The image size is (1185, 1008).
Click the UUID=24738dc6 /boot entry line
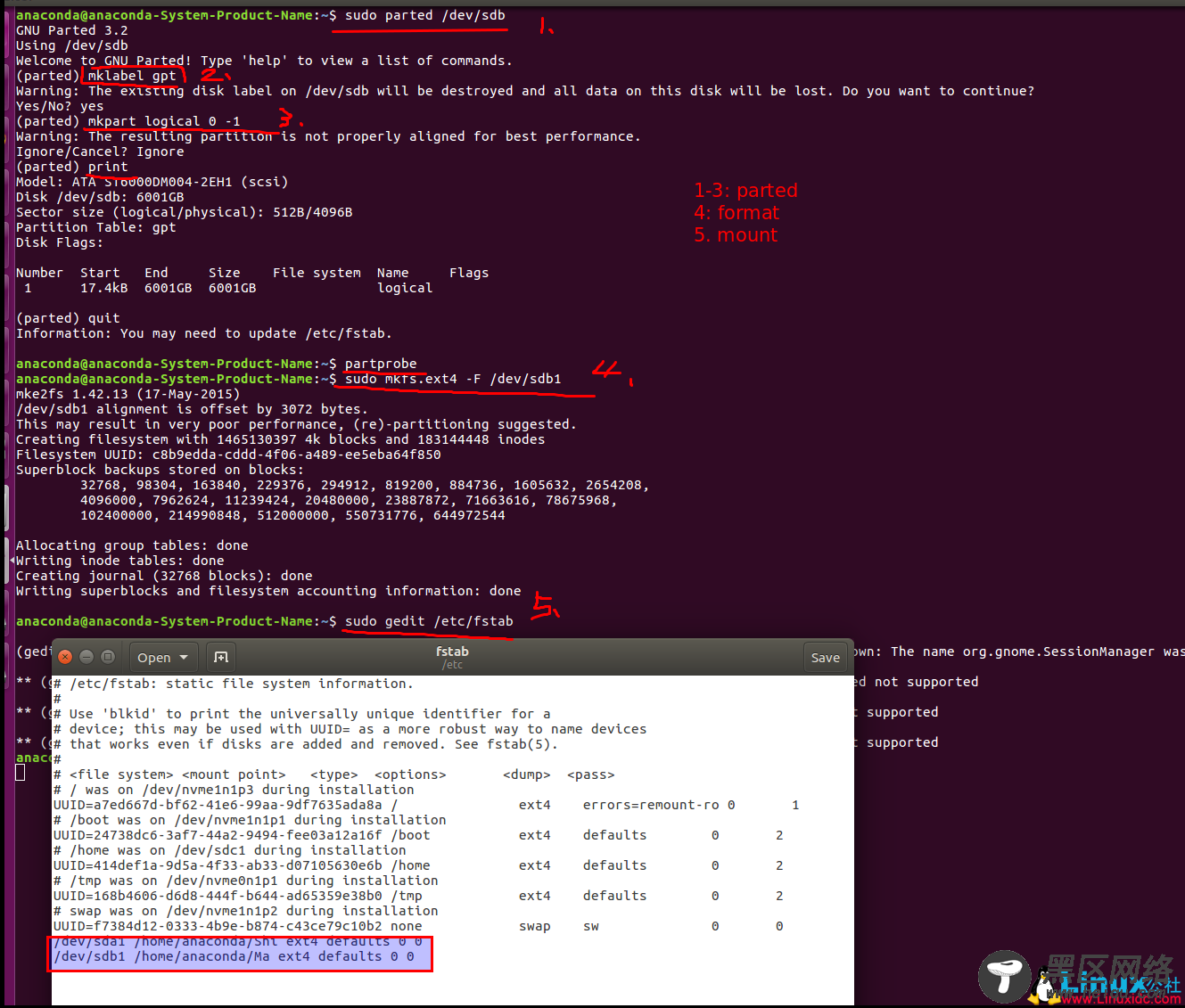click(x=418, y=835)
